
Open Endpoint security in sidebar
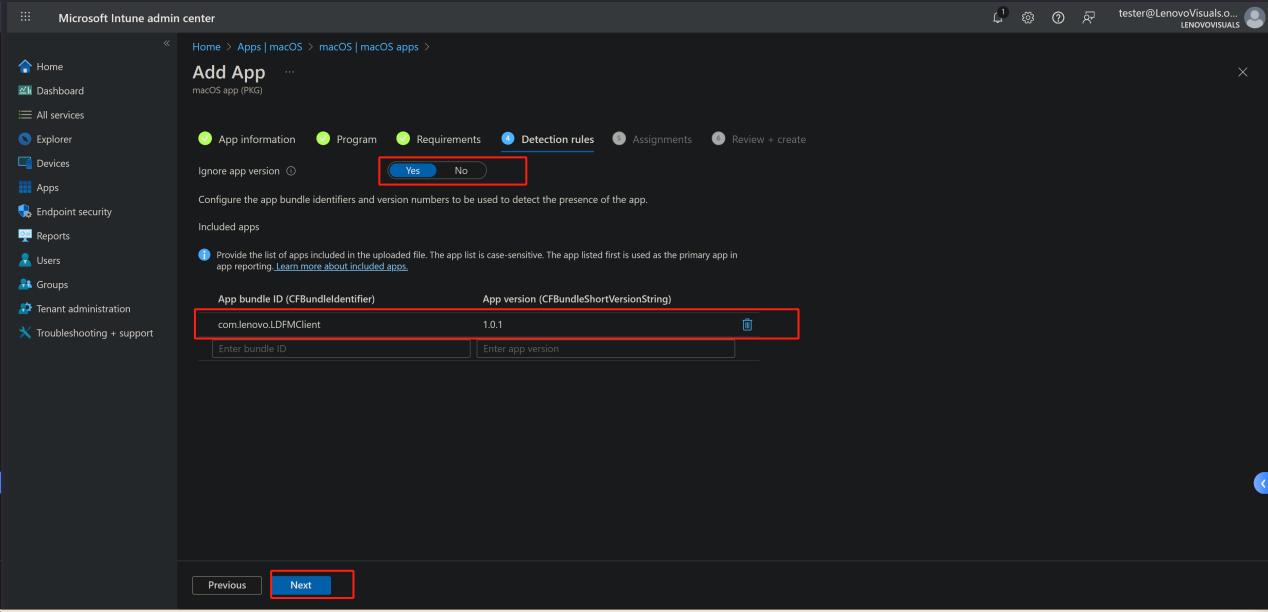[74, 212]
